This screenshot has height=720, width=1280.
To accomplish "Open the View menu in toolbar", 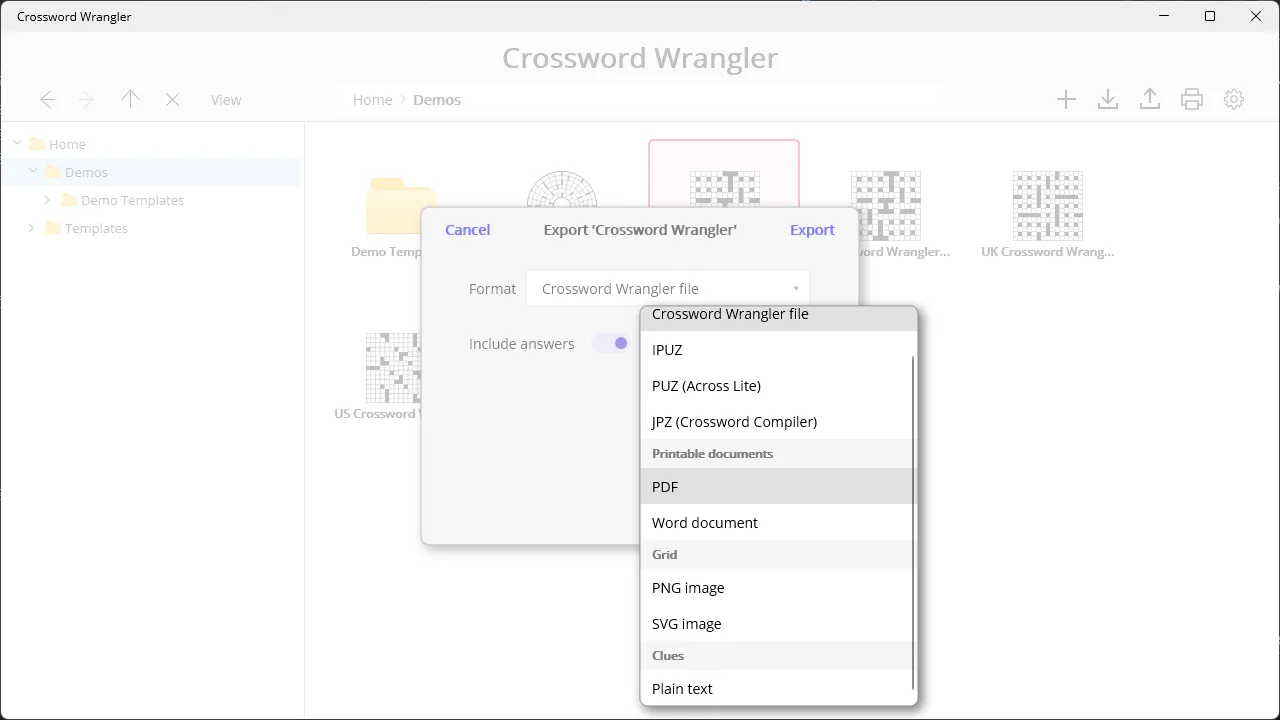I will point(226,100).
